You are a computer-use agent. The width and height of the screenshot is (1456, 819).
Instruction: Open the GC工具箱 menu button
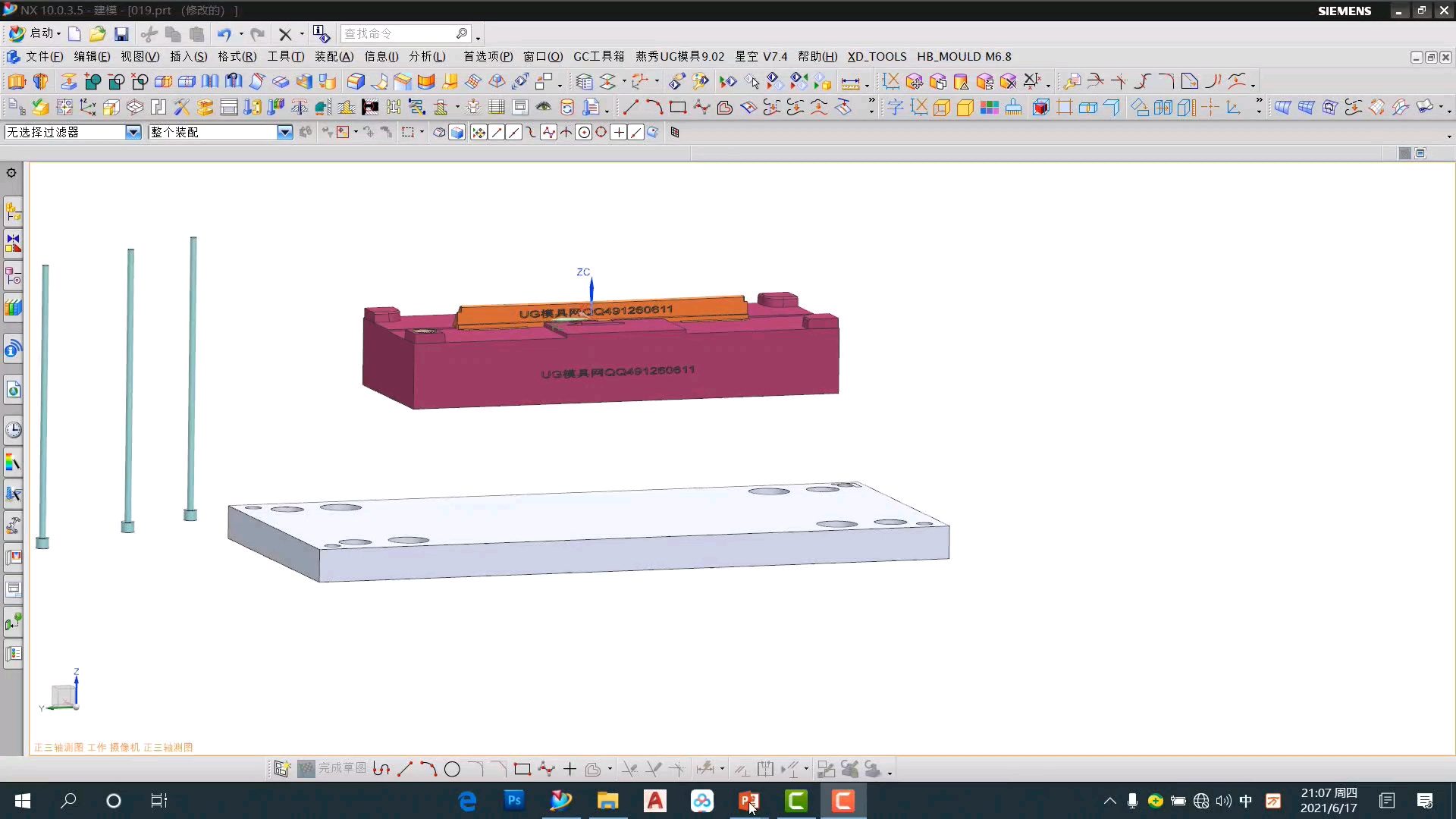point(598,57)
